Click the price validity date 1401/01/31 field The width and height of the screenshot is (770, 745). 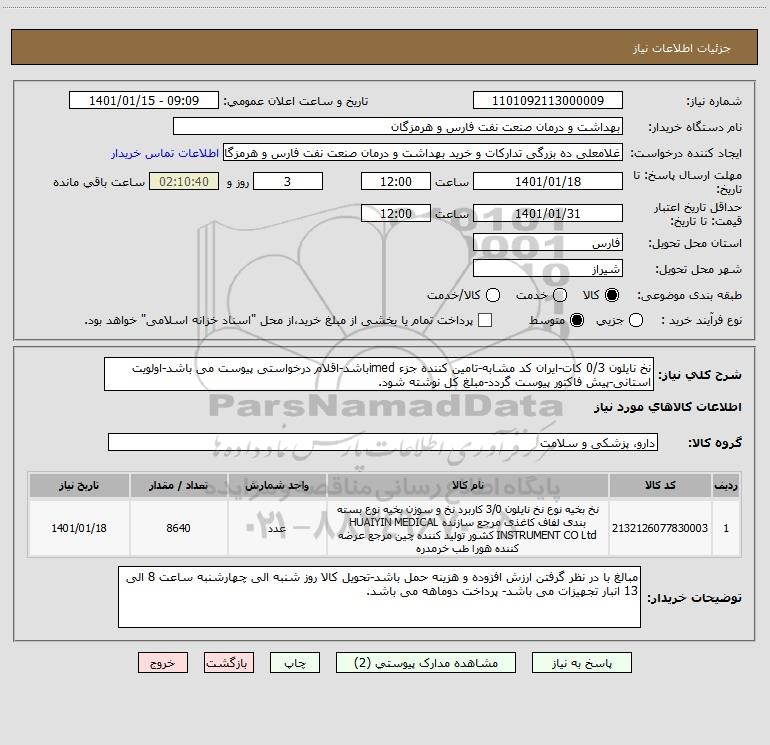[548, 213]
